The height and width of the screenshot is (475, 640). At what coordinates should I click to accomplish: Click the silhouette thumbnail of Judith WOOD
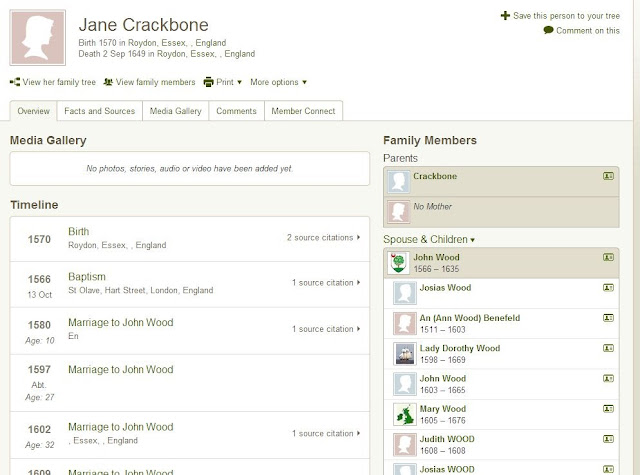[404, 444]
